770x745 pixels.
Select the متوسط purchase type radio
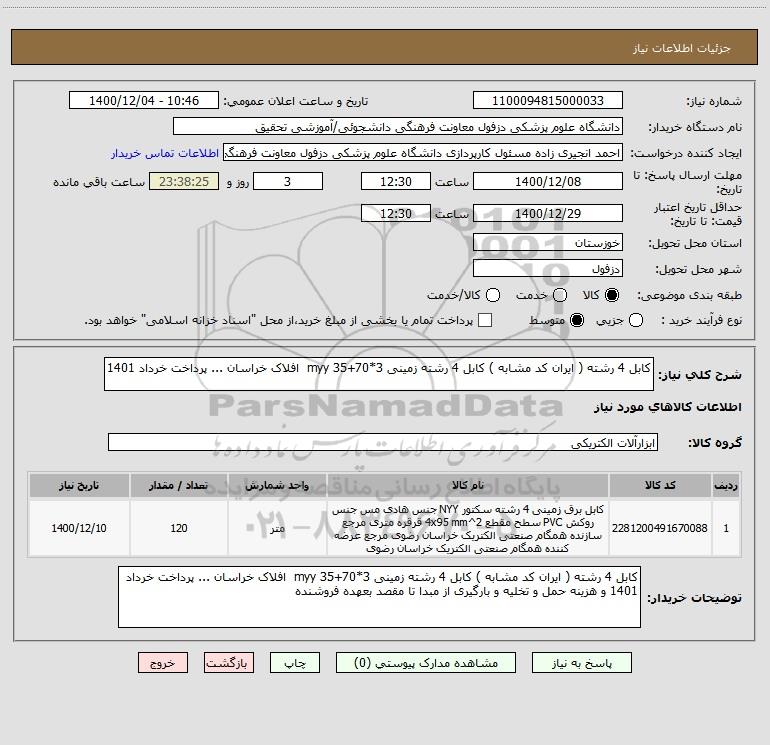pyautogui.click(x=577, y=320)
